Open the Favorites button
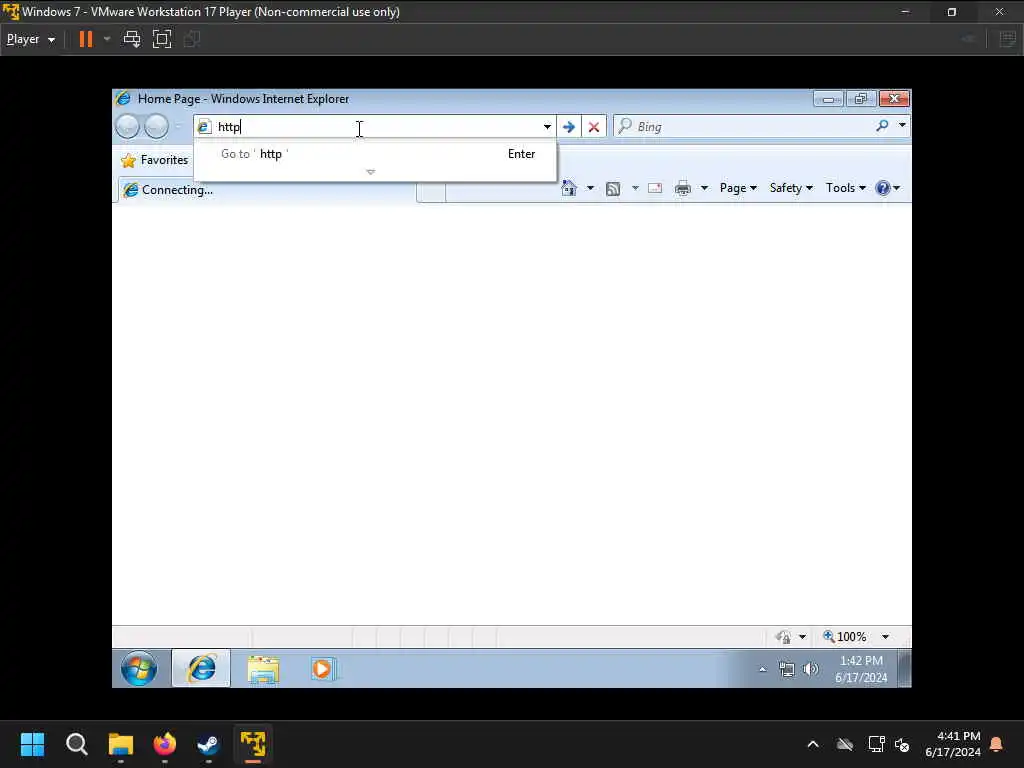 (x=155, y=160)
